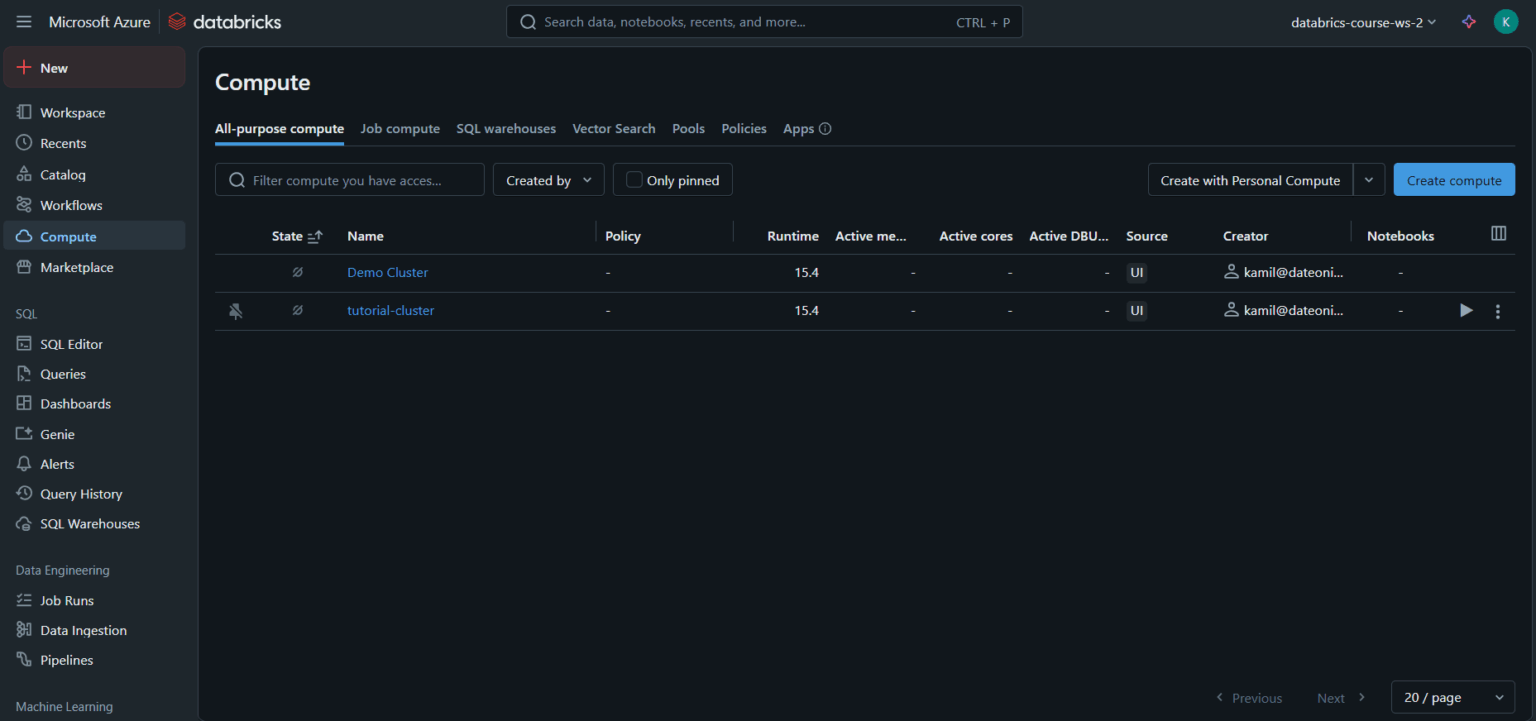Click the New button in the sidebar
This screenshot has height=721, width=1536.
(x=94, y=68)
